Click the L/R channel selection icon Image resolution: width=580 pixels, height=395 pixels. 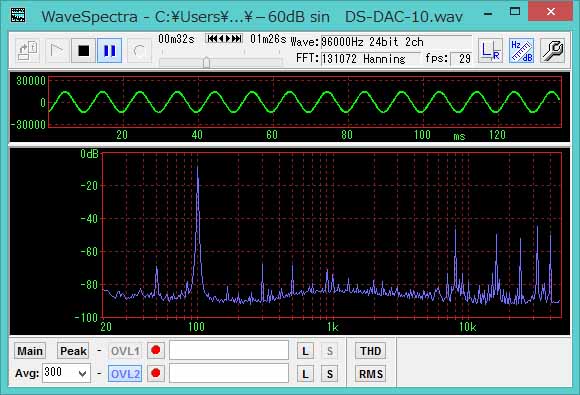[490, 51]
